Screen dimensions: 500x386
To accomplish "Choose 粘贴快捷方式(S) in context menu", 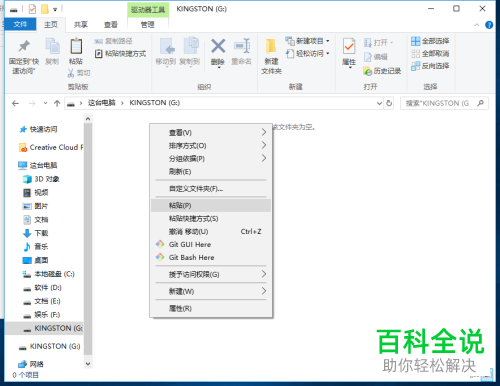I will click(x=211, y=219).
